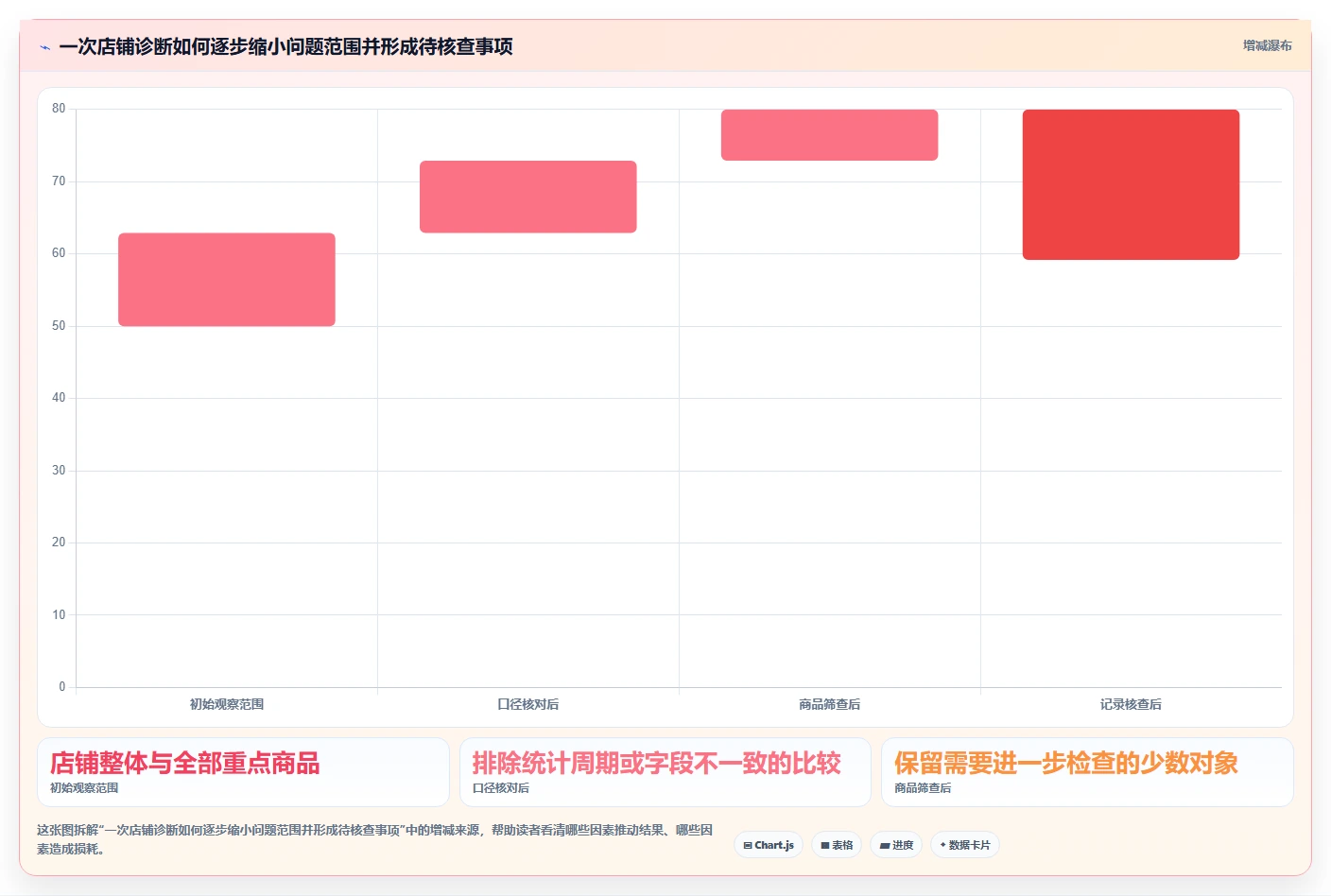Click the y-axis value 50
The width and height of the screenshot is (1331, 896).
[59, 326]
